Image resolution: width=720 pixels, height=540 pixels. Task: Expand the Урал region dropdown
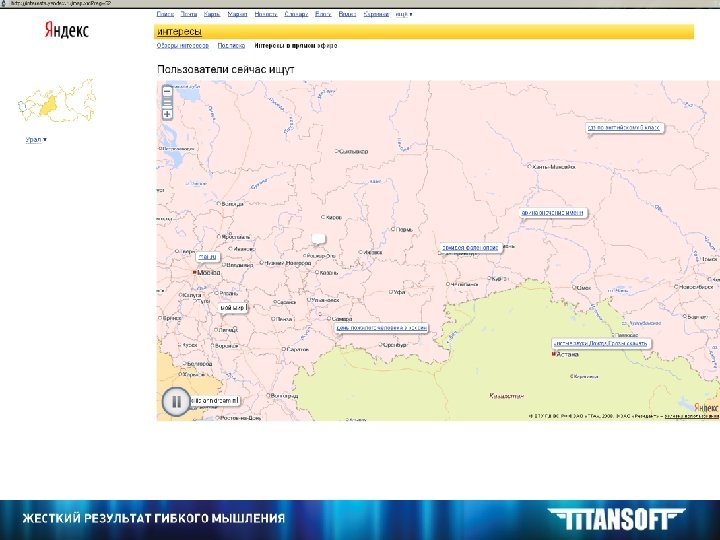36,140
